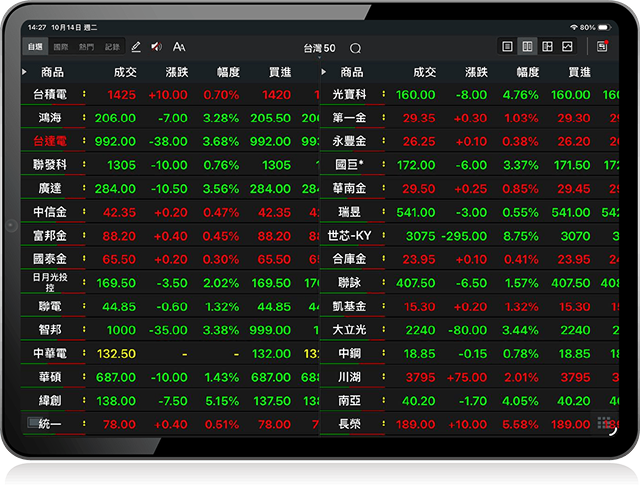Screen dimensions: 640x486
Task: Select the 永豐金 stock name
Action: tap(349, 141)
